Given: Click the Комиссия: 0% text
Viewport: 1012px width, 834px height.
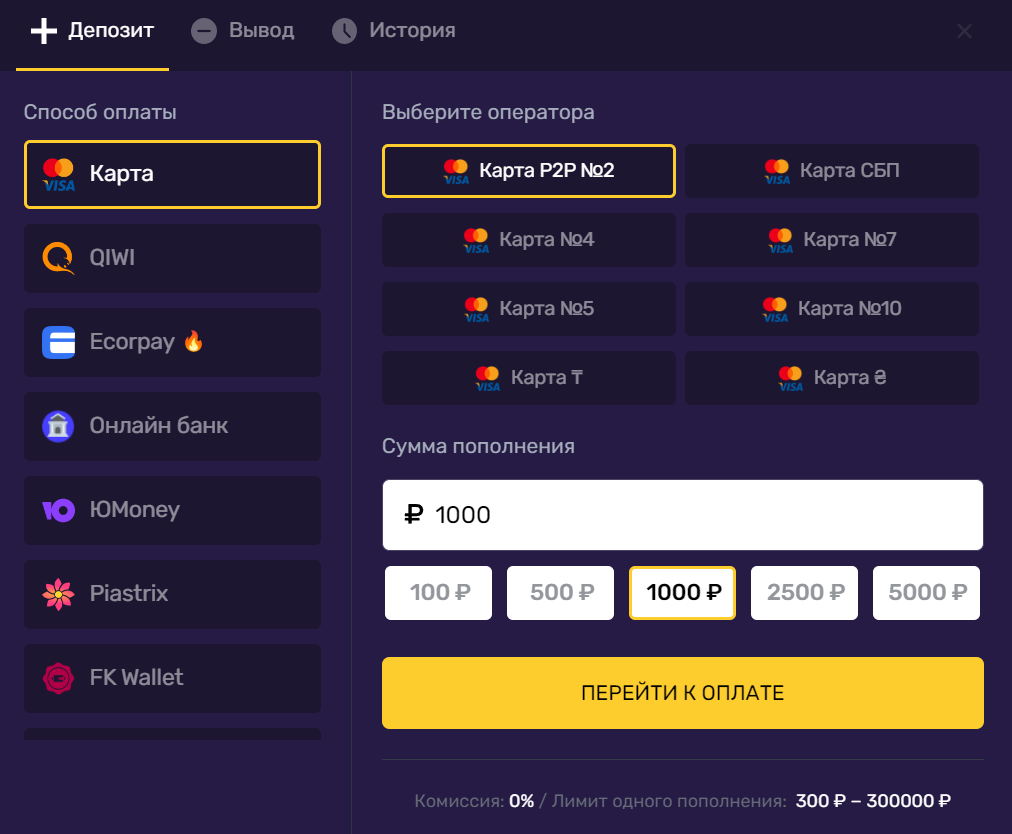Looking at the screenshot, I should 474,801.
